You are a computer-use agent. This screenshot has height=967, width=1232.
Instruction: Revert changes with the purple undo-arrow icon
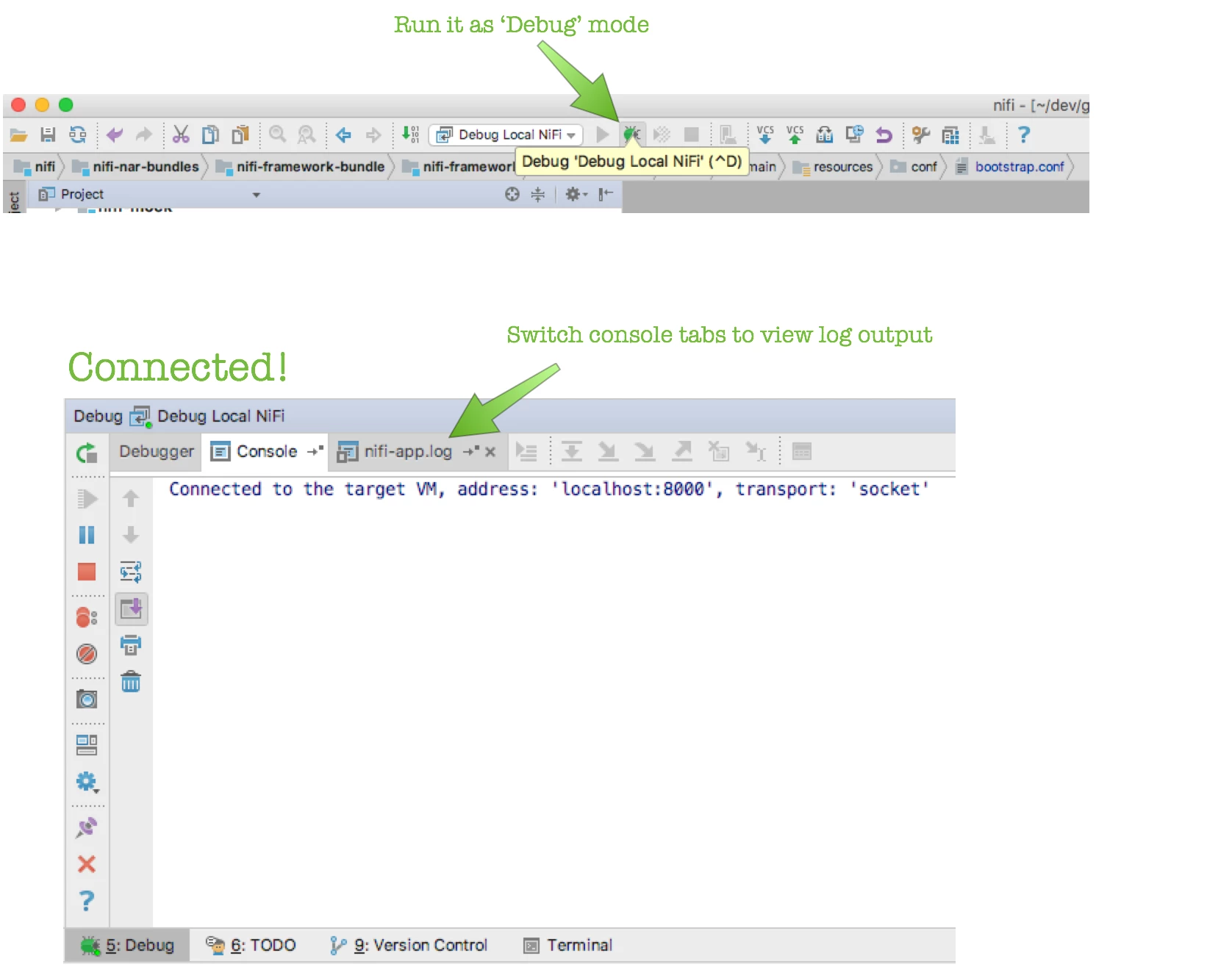[884, 135]
